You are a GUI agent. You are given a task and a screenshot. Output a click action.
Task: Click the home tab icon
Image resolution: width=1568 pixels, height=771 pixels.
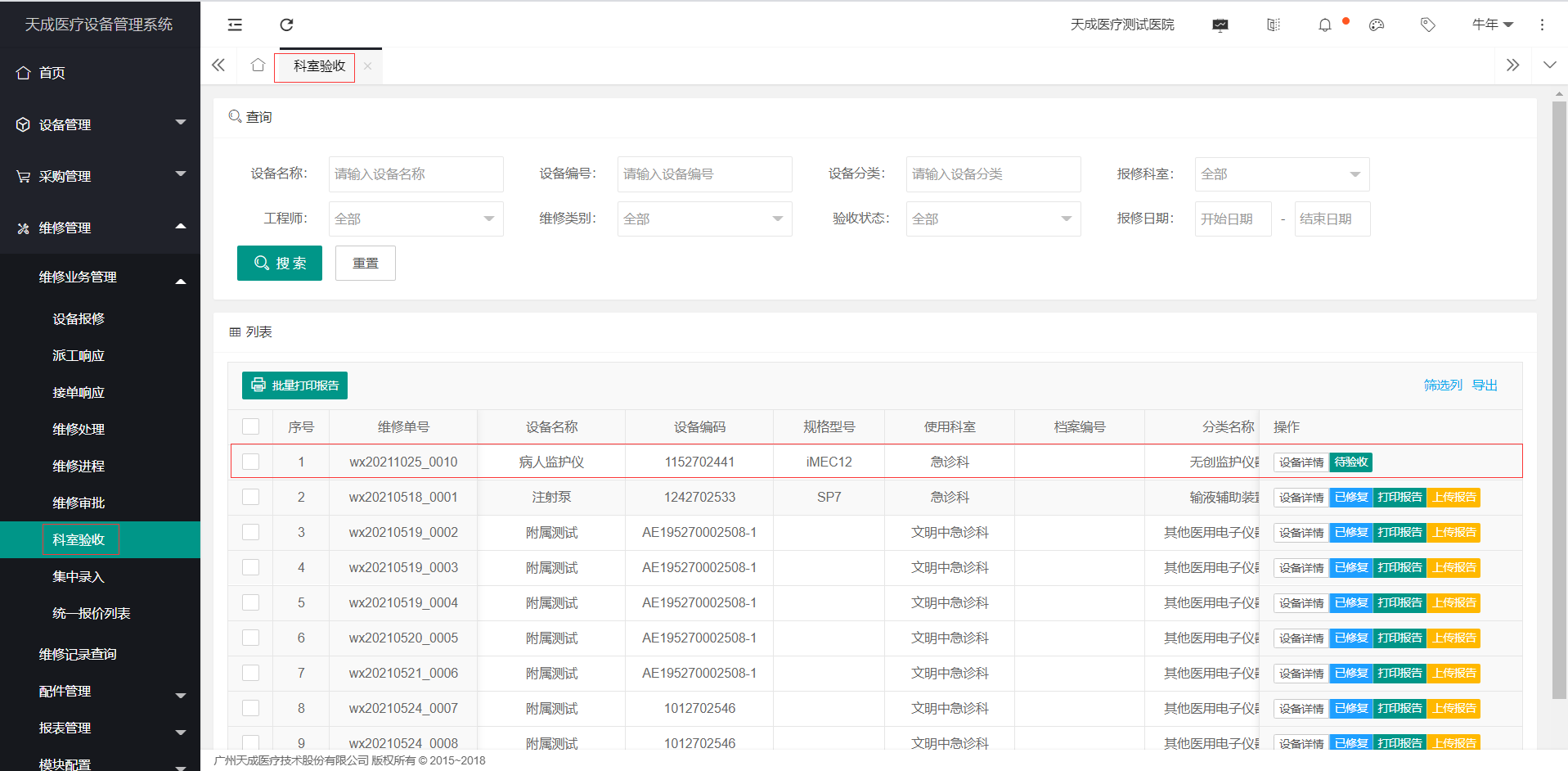pyautogui.click(x=258, y=65)
